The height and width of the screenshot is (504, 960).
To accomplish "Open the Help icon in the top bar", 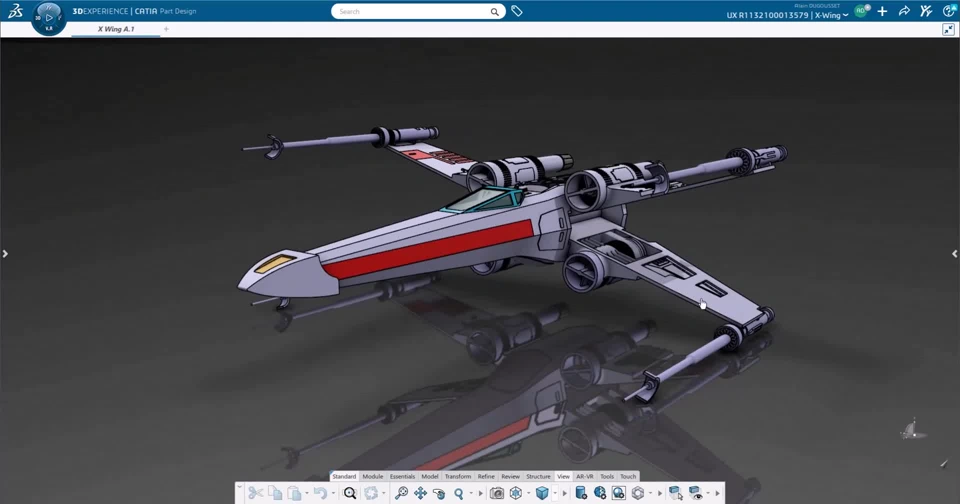I will click(949, 11).
